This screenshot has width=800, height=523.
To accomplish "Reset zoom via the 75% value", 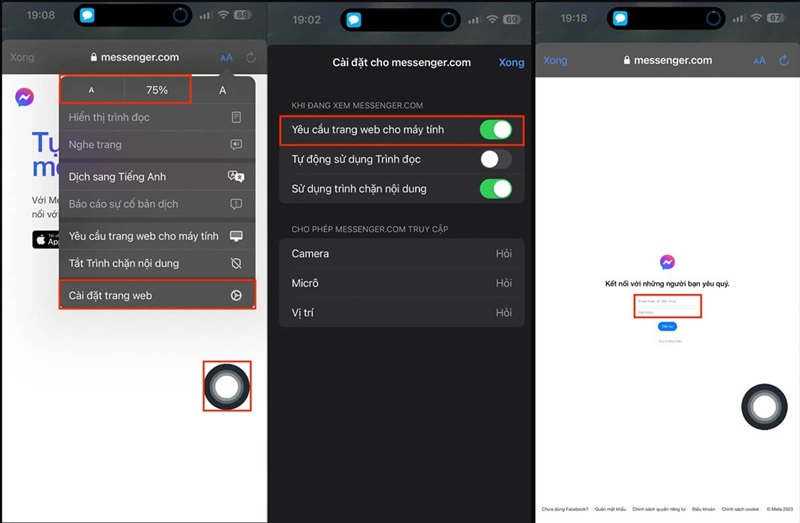I will (x=157, y=90).
